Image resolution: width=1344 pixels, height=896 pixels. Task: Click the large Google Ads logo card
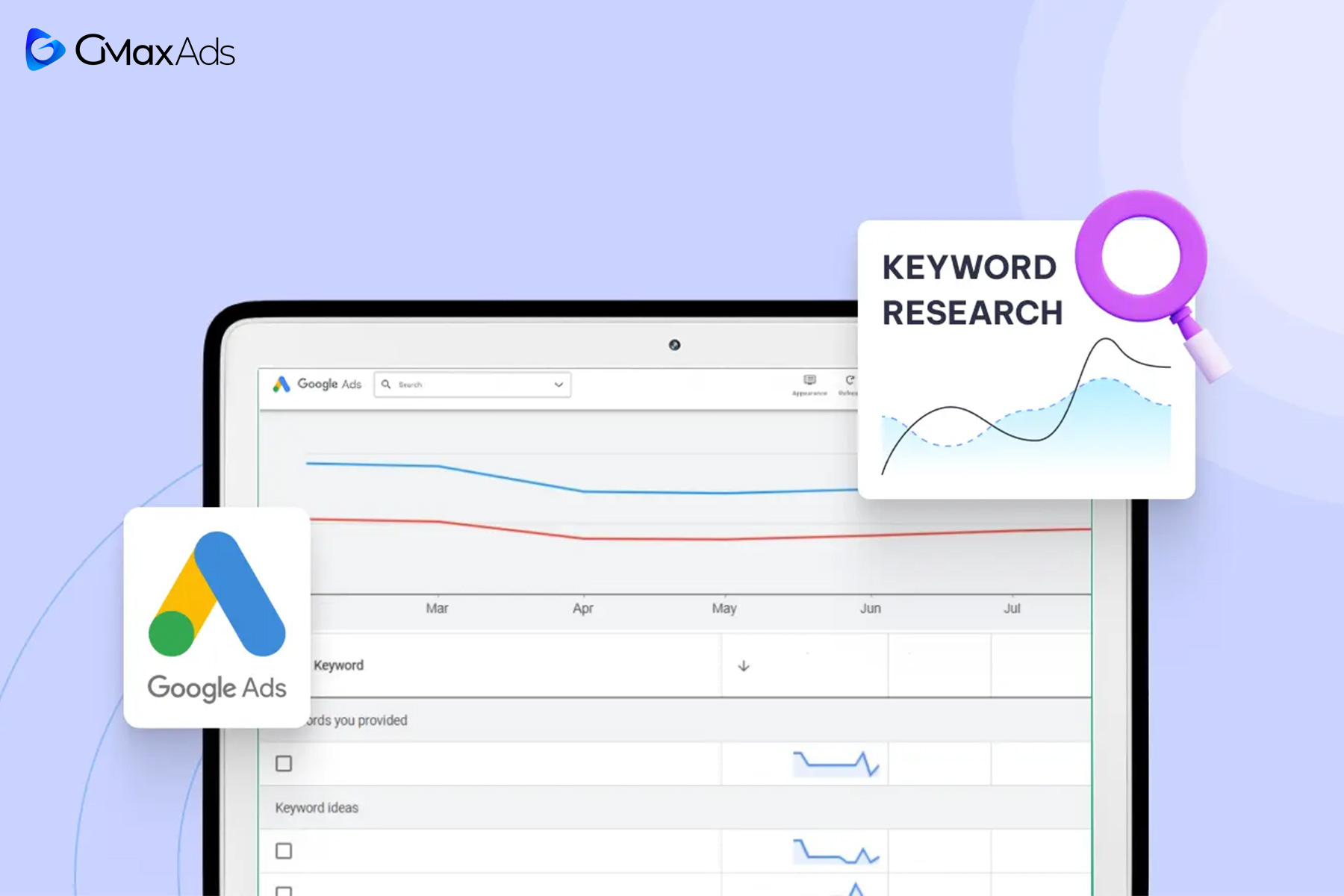pos(217,617)
